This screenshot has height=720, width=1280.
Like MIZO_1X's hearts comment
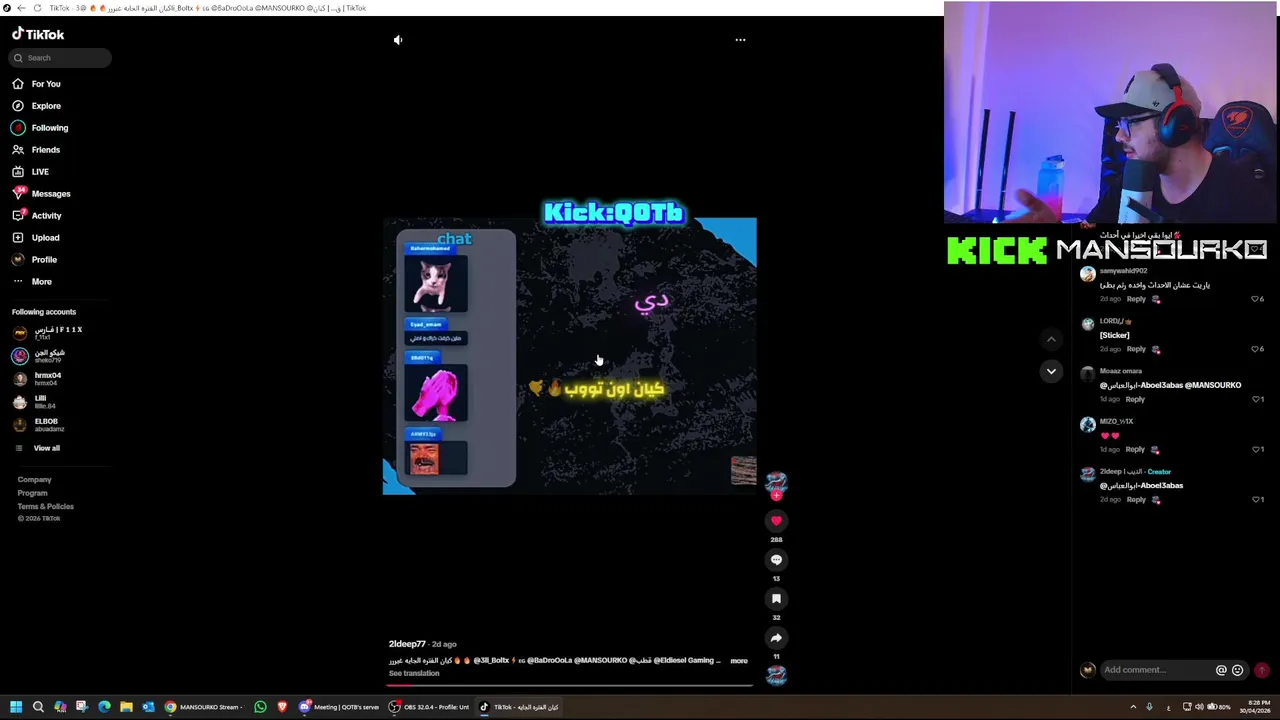1256,449
